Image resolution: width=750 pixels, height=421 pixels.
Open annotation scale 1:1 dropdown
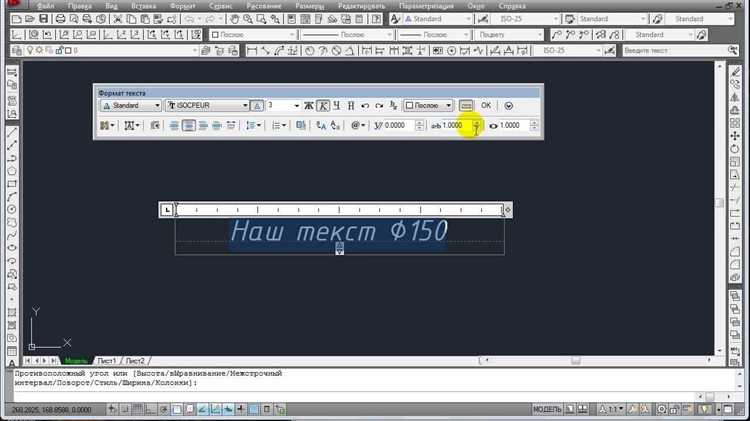(611, 410)
